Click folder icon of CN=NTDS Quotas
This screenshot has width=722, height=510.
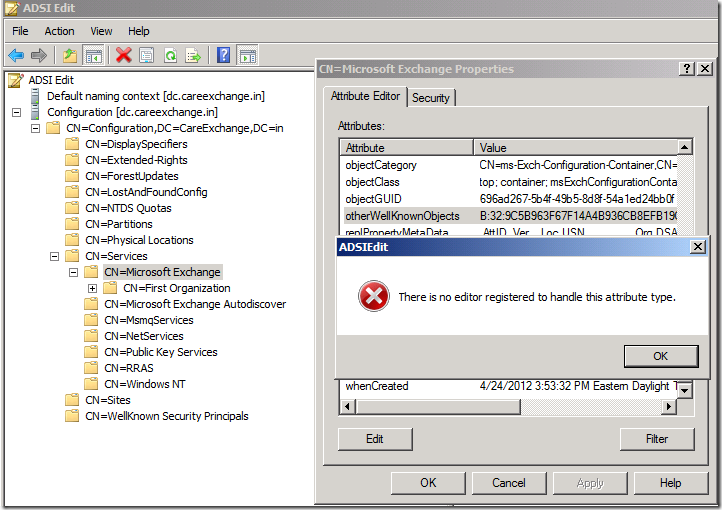72,208
